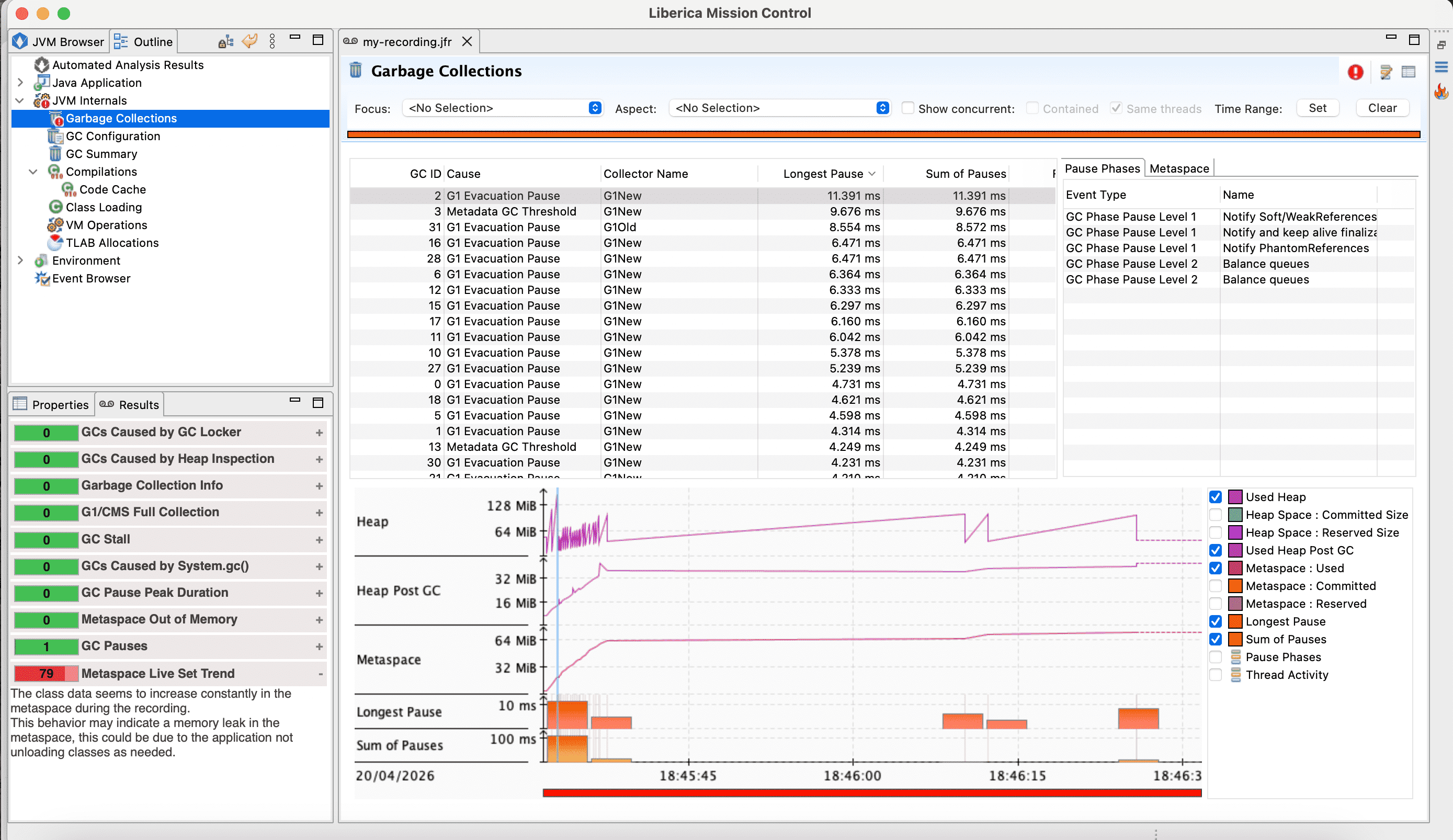Uncheck the Metaspace : Used checkbox

click(x=1216, y=569)
